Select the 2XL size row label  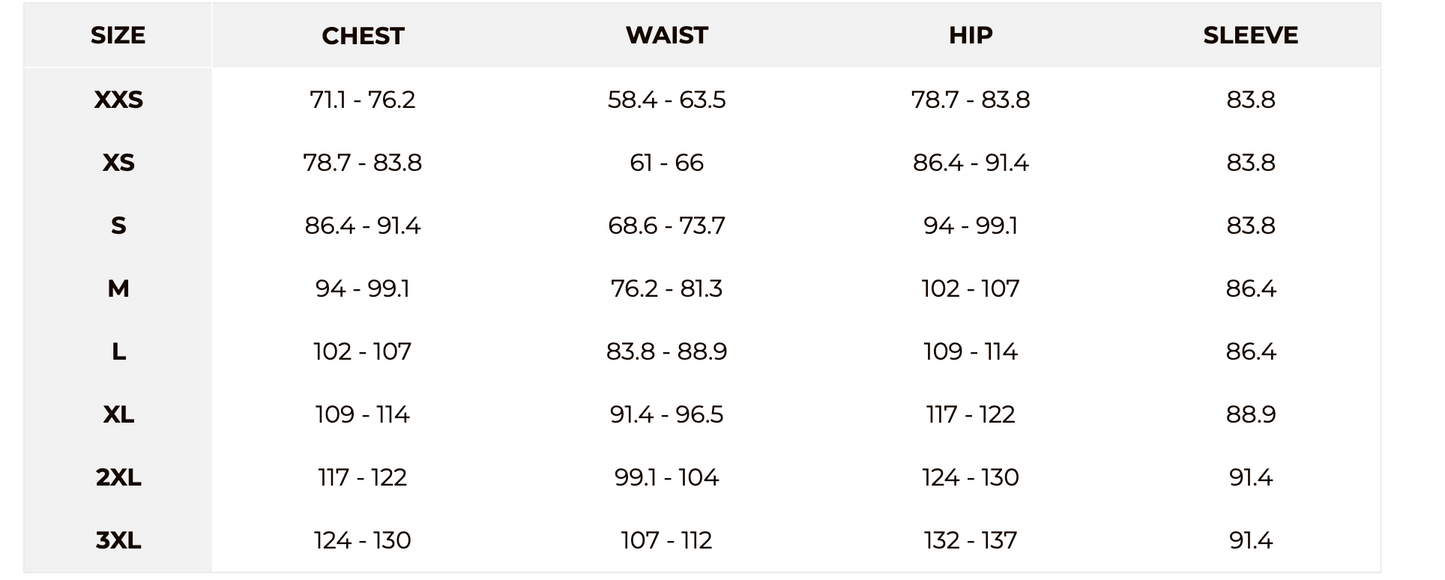click(118, 478)
